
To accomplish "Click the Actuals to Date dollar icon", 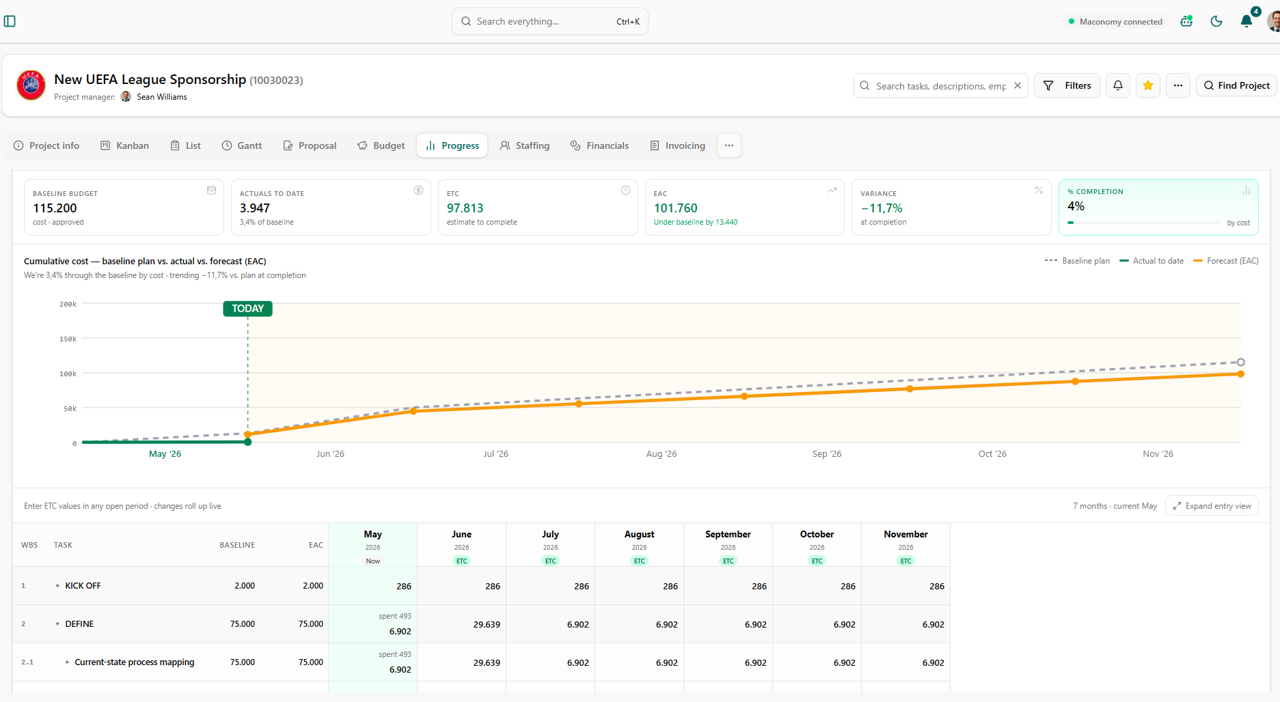I will 418,190.
